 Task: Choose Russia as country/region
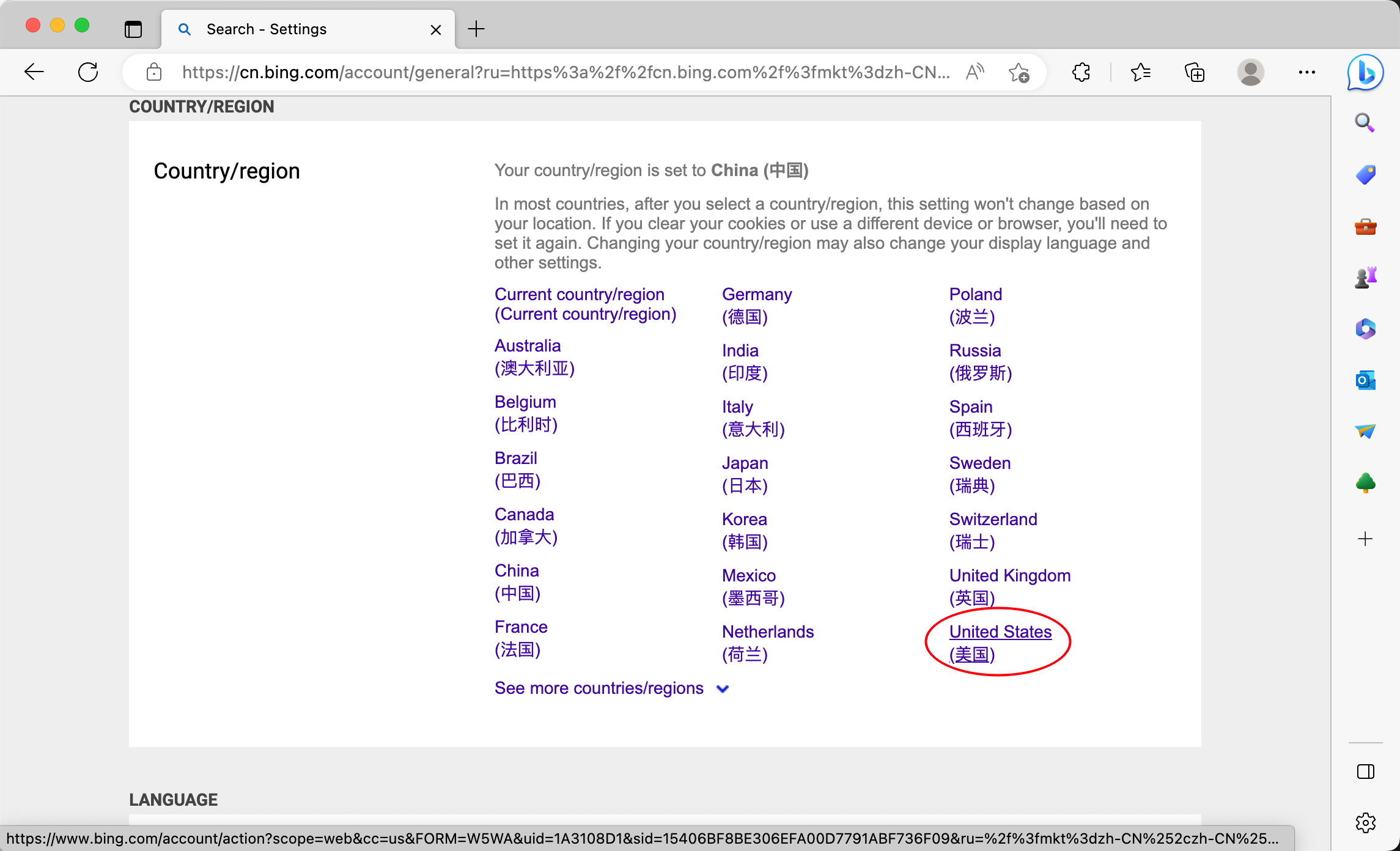pyautogui.click(x=981, y=362)
